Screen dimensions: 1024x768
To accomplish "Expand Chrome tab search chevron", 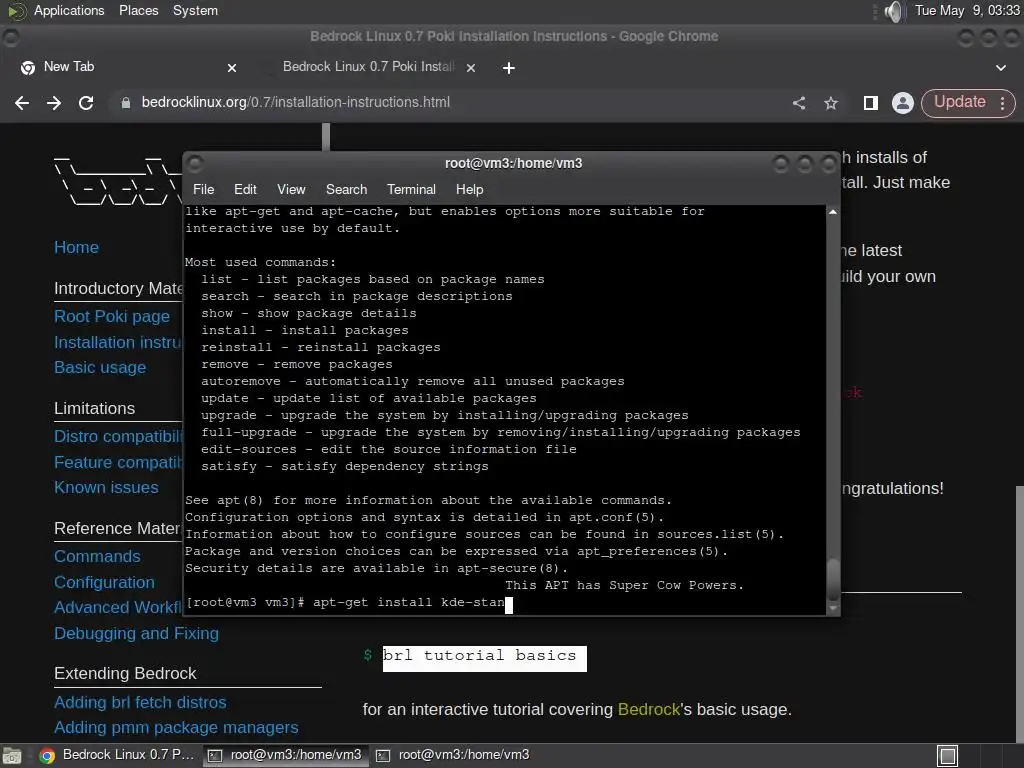I will coord(1000,67).
